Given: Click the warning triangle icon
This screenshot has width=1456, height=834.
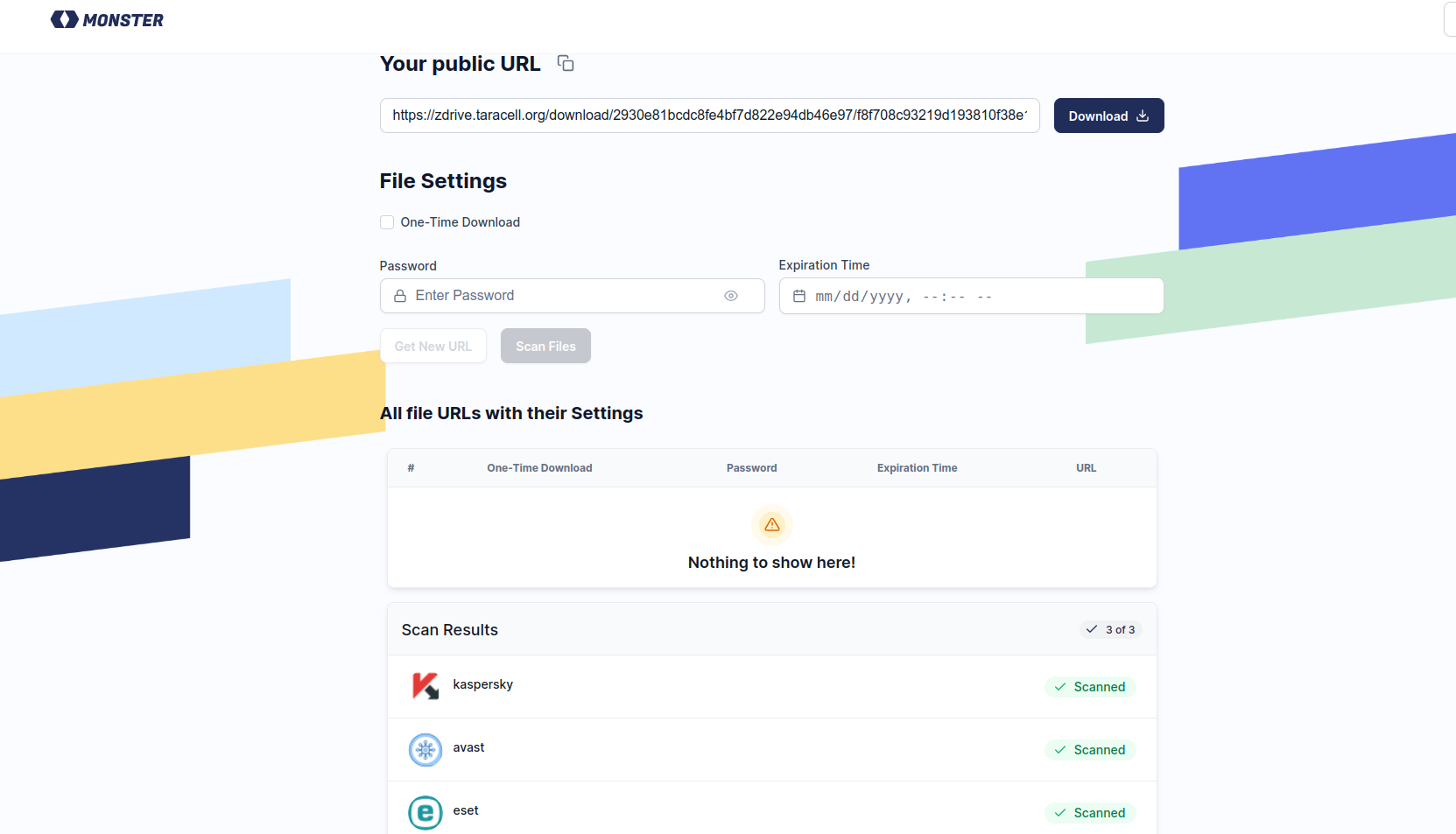Looking at the screenshot, I should tap(771, 525).
